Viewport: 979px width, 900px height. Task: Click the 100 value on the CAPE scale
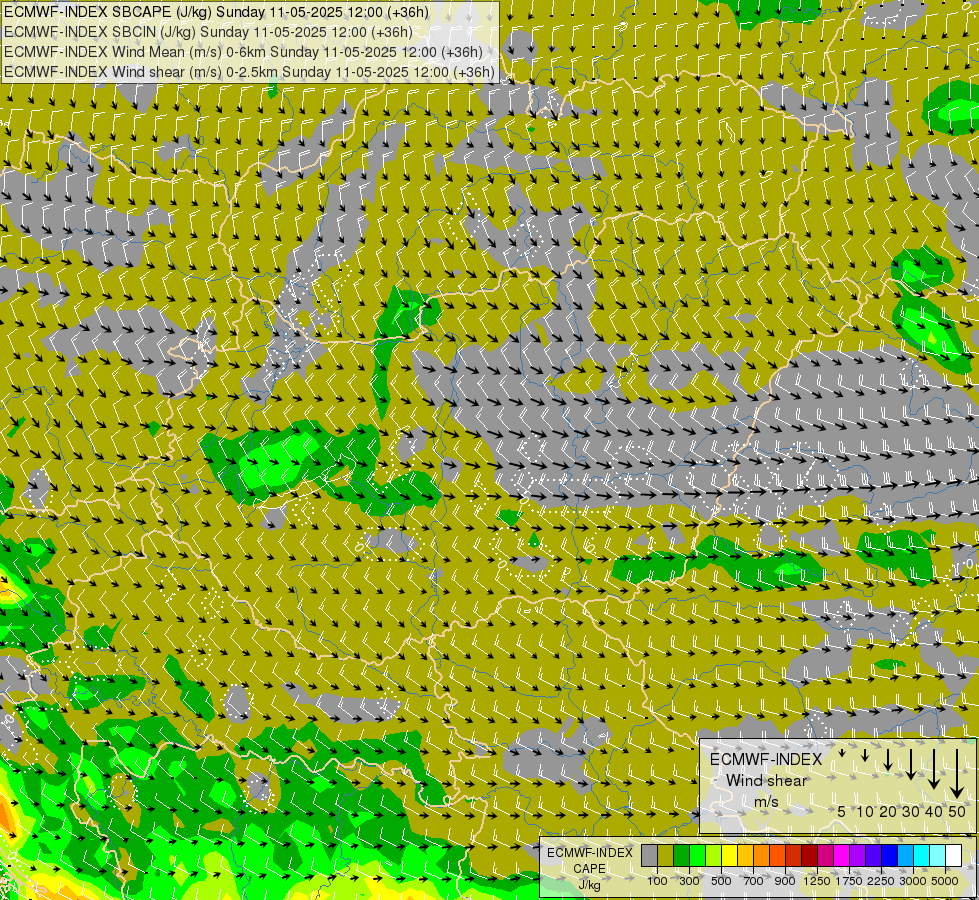tap(657, 881)
